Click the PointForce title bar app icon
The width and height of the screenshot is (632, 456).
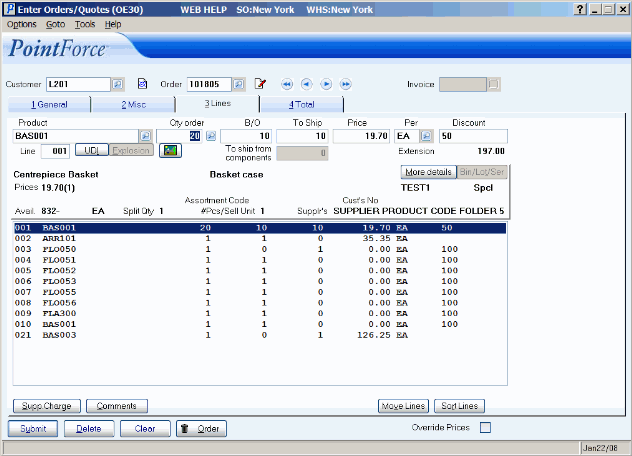9,9
